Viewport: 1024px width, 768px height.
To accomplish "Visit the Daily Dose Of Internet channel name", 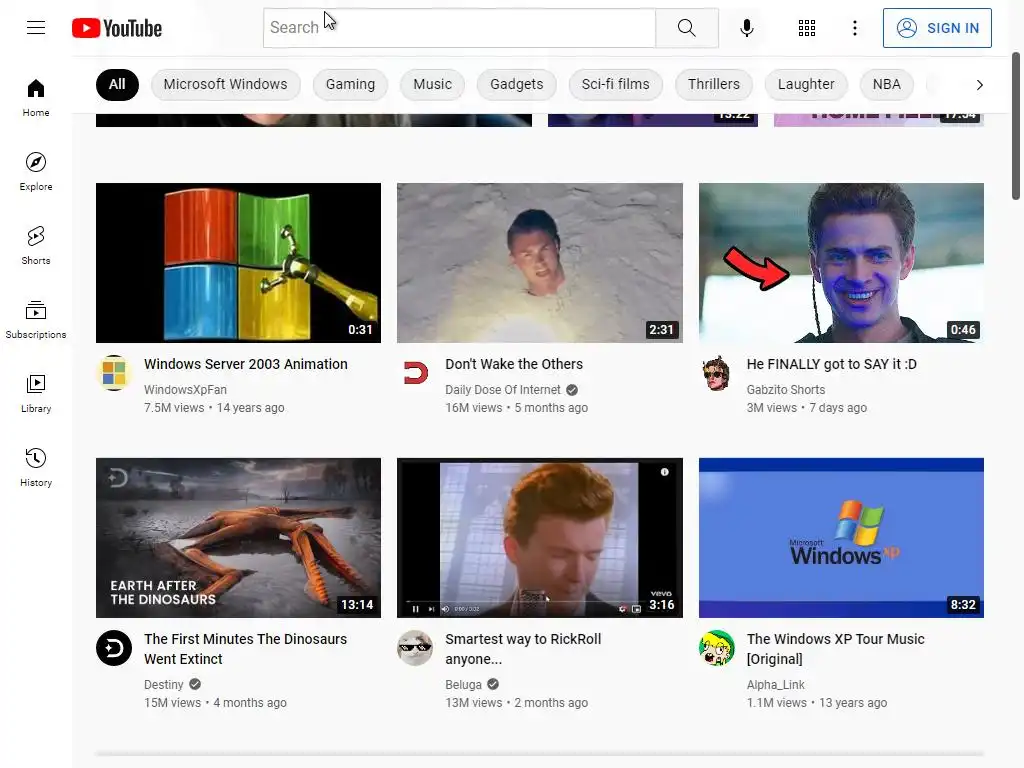I will (503, 389).
